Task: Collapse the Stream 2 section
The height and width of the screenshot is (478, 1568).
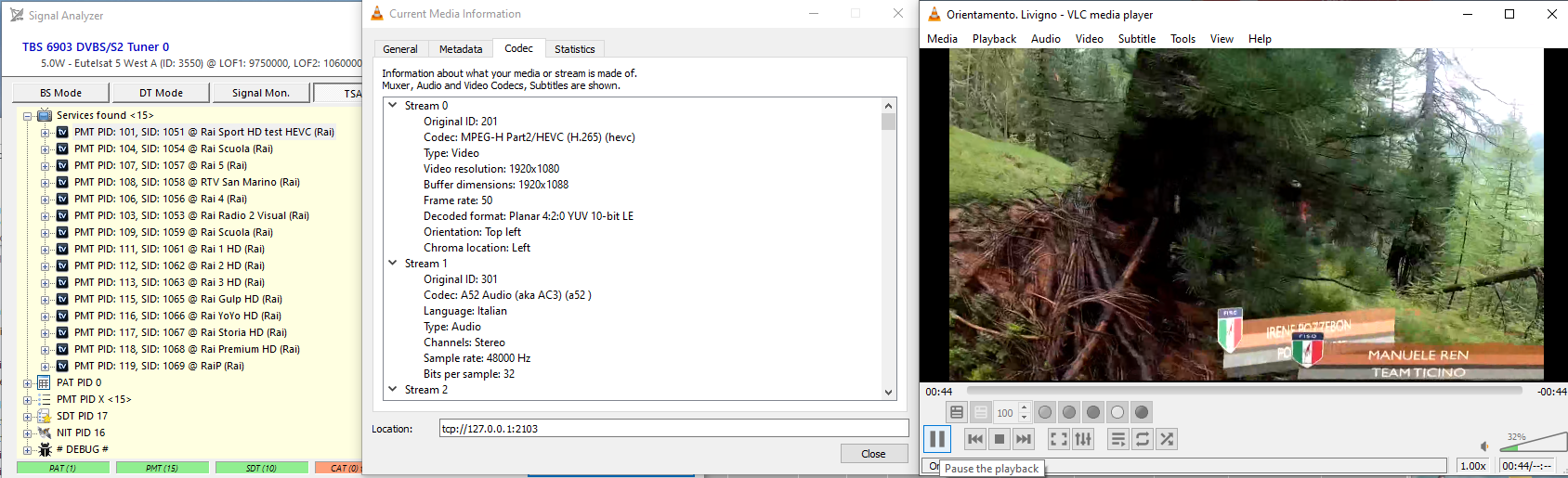Action: pyautogui.click(x=393, y=390)
